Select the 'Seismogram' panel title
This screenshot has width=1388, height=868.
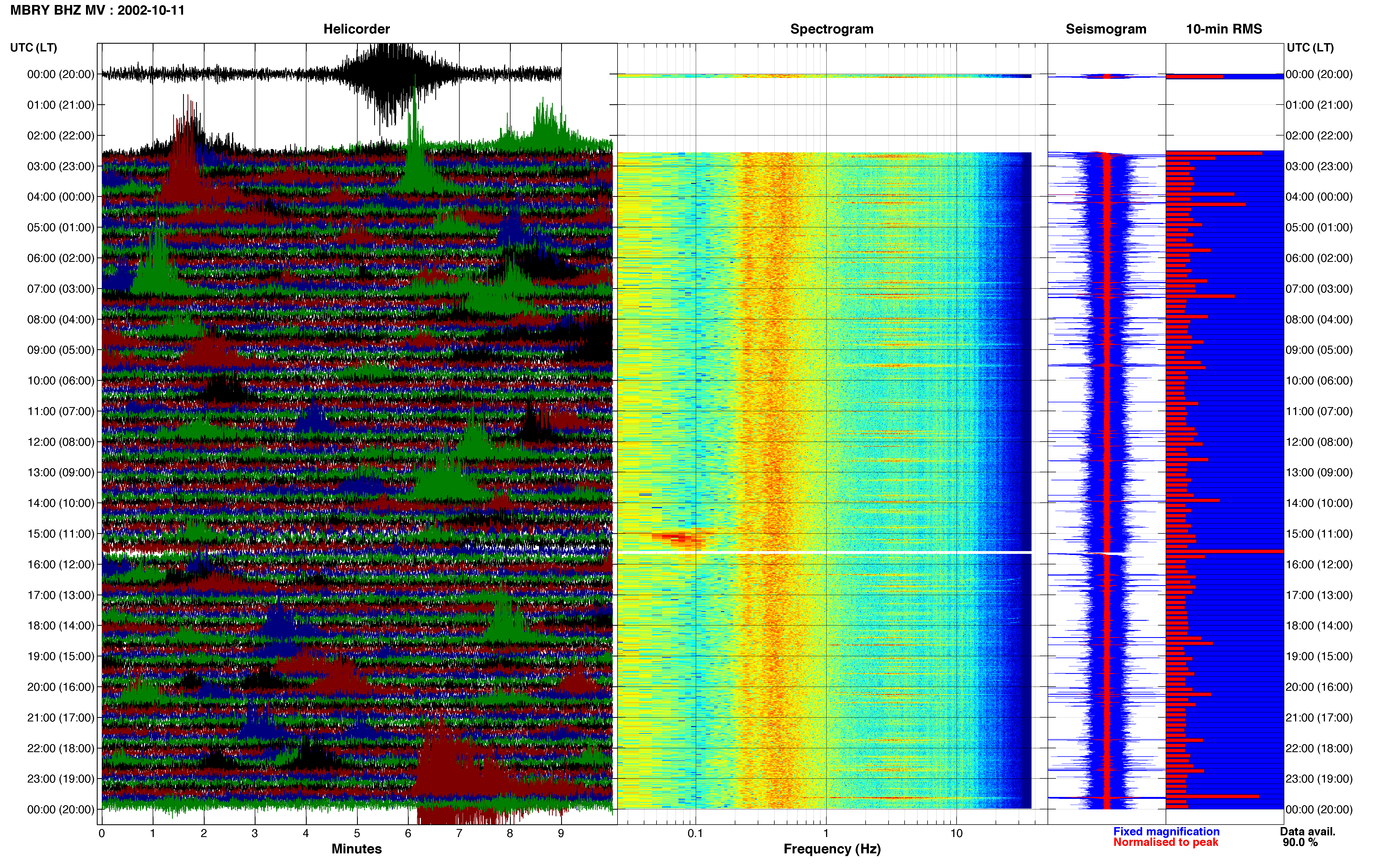(x=1106, y=29)
